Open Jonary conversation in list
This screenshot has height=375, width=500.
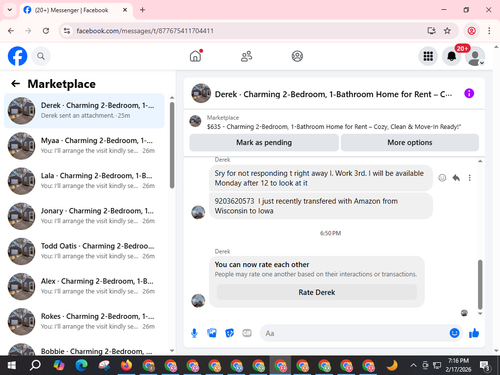(84, 216)
